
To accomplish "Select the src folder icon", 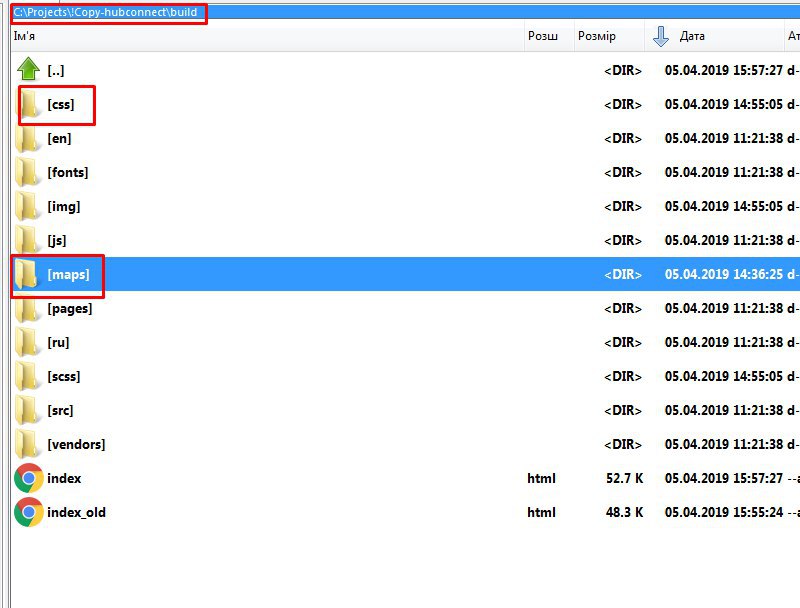I will (x=27, y=411).
